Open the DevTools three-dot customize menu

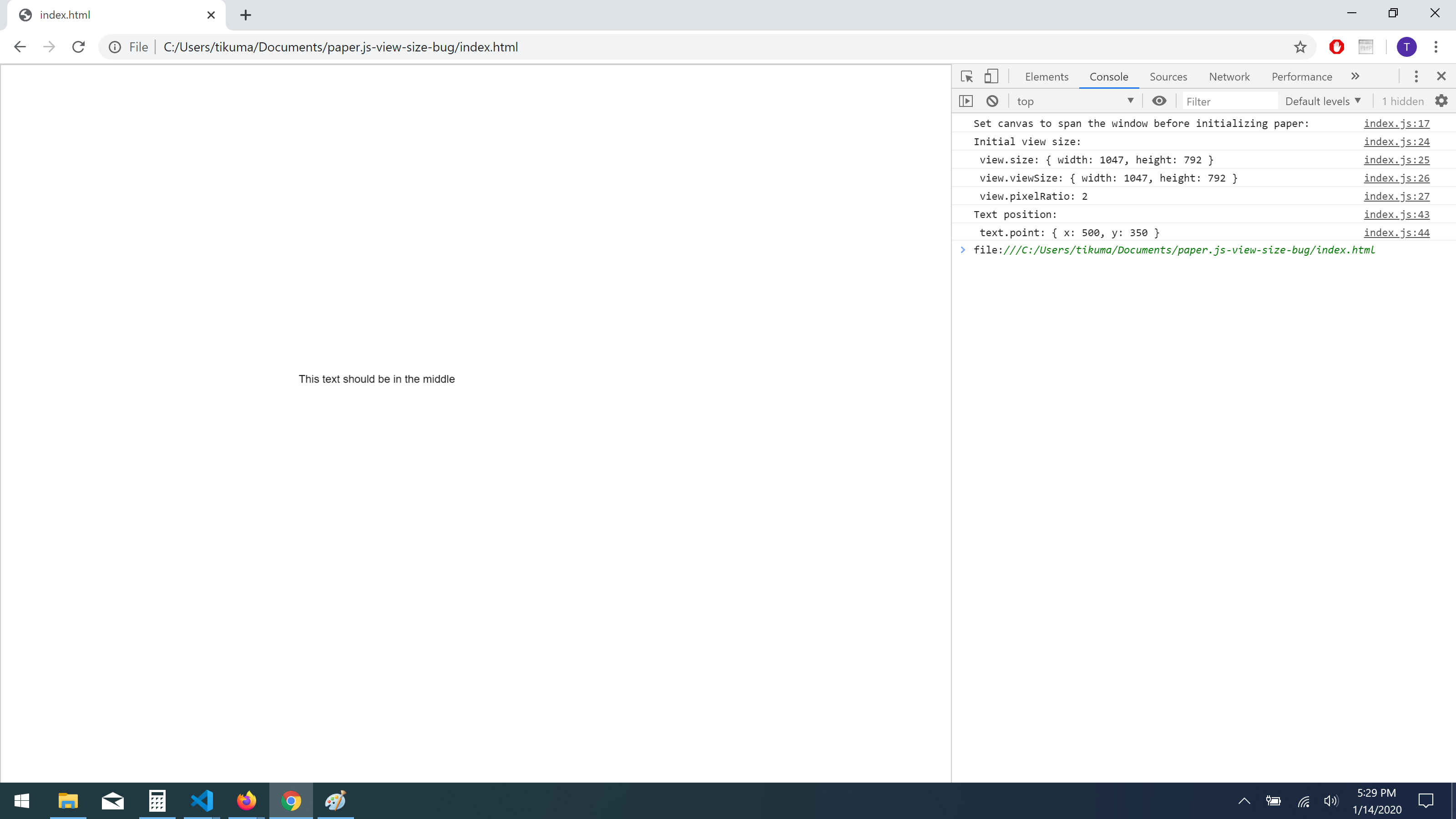point(1416,76)
